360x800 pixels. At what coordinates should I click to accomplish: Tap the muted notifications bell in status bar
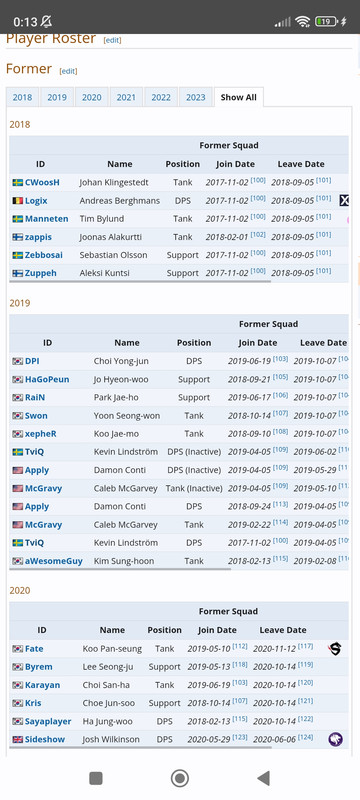[46, 21]
